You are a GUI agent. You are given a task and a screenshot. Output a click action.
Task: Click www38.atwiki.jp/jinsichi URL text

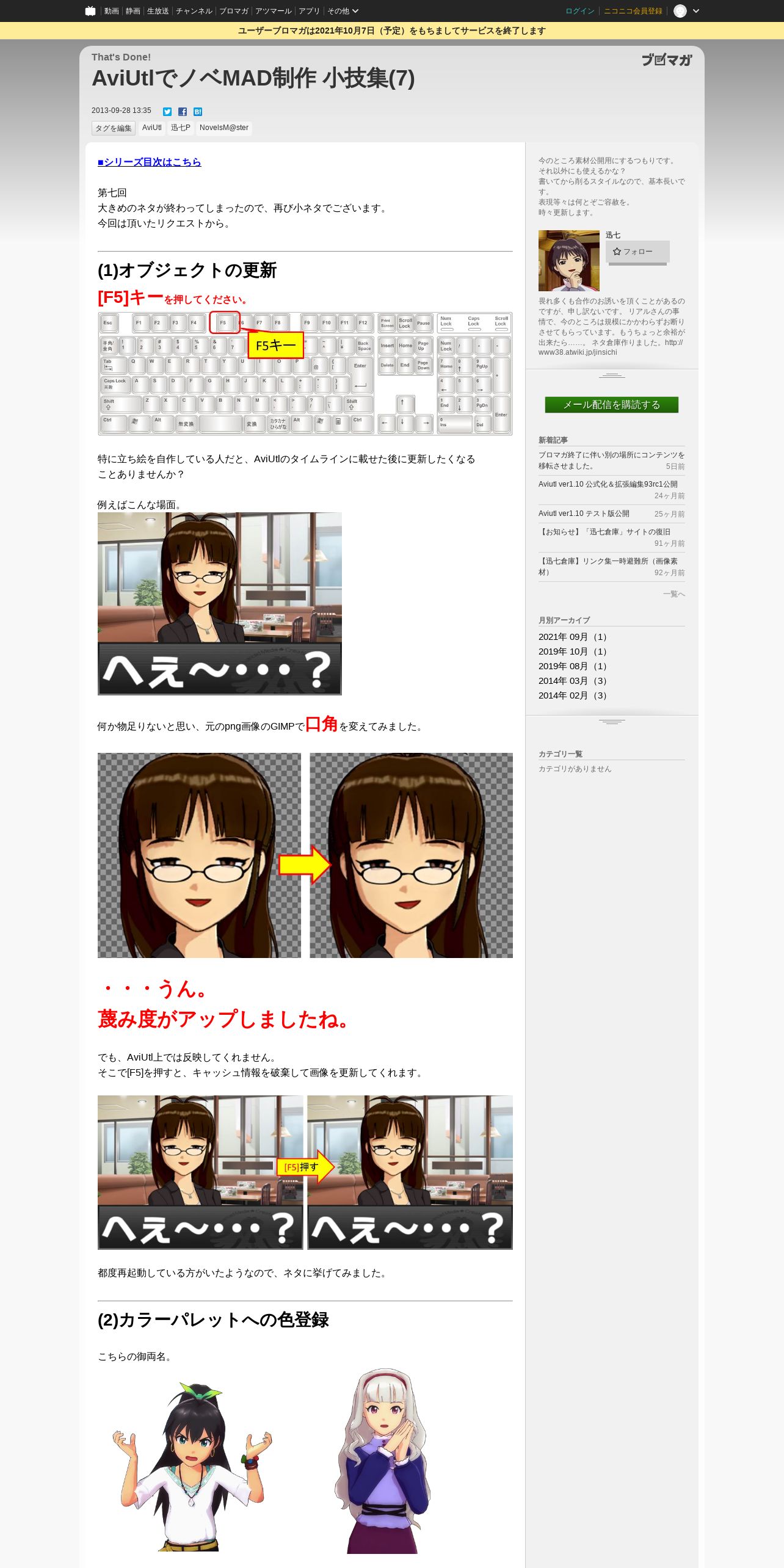point(578,352)
